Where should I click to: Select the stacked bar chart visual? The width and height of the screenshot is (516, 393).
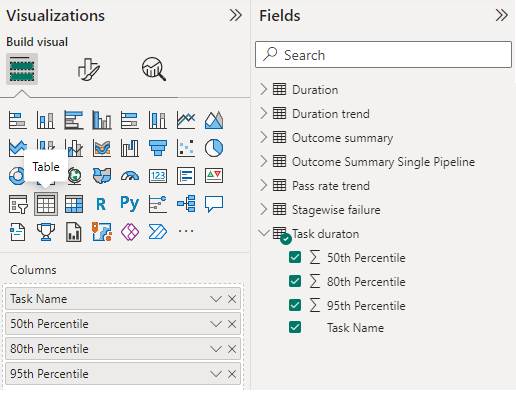(x=18, y=120)
